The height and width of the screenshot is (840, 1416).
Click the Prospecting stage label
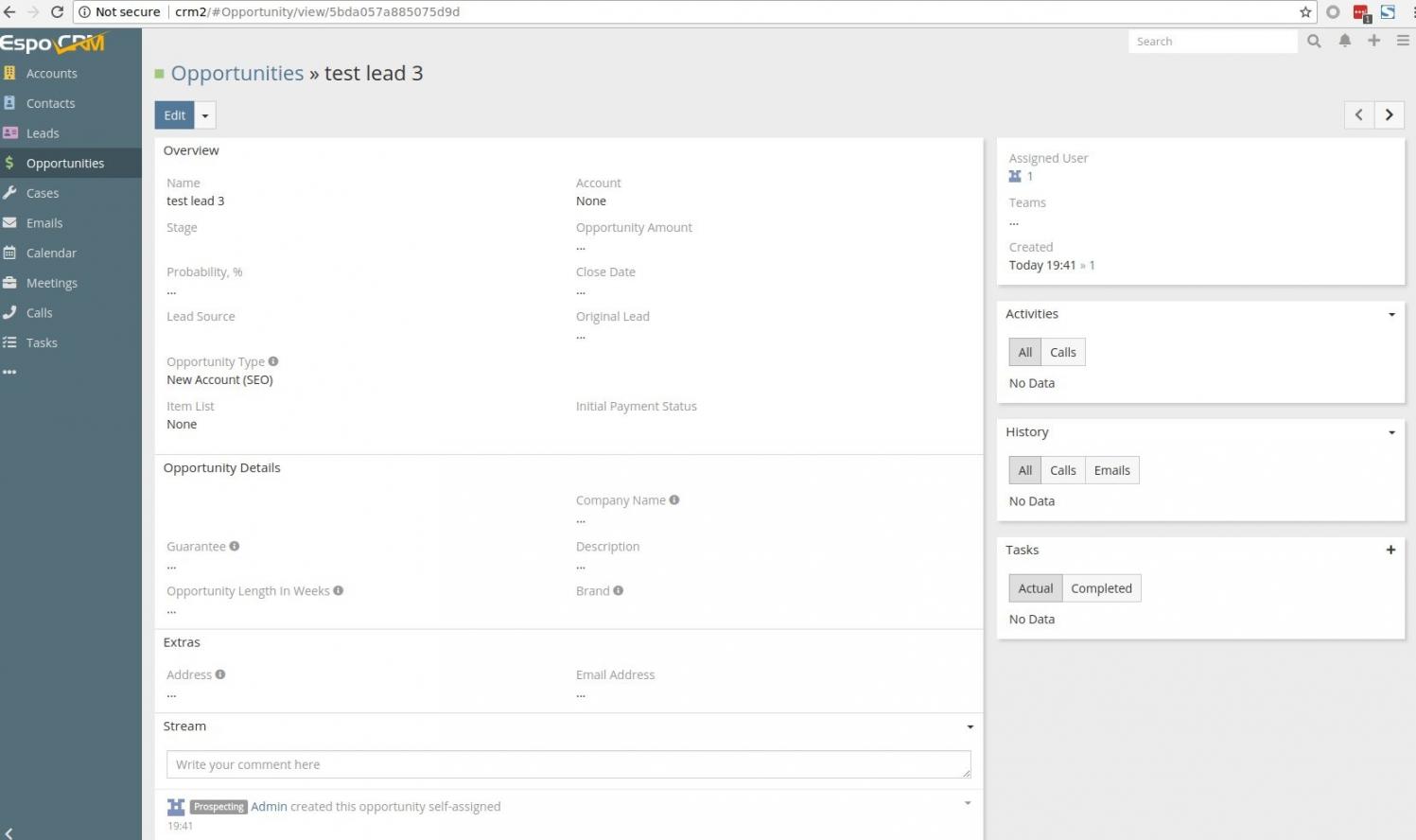[x=219, y=807]
